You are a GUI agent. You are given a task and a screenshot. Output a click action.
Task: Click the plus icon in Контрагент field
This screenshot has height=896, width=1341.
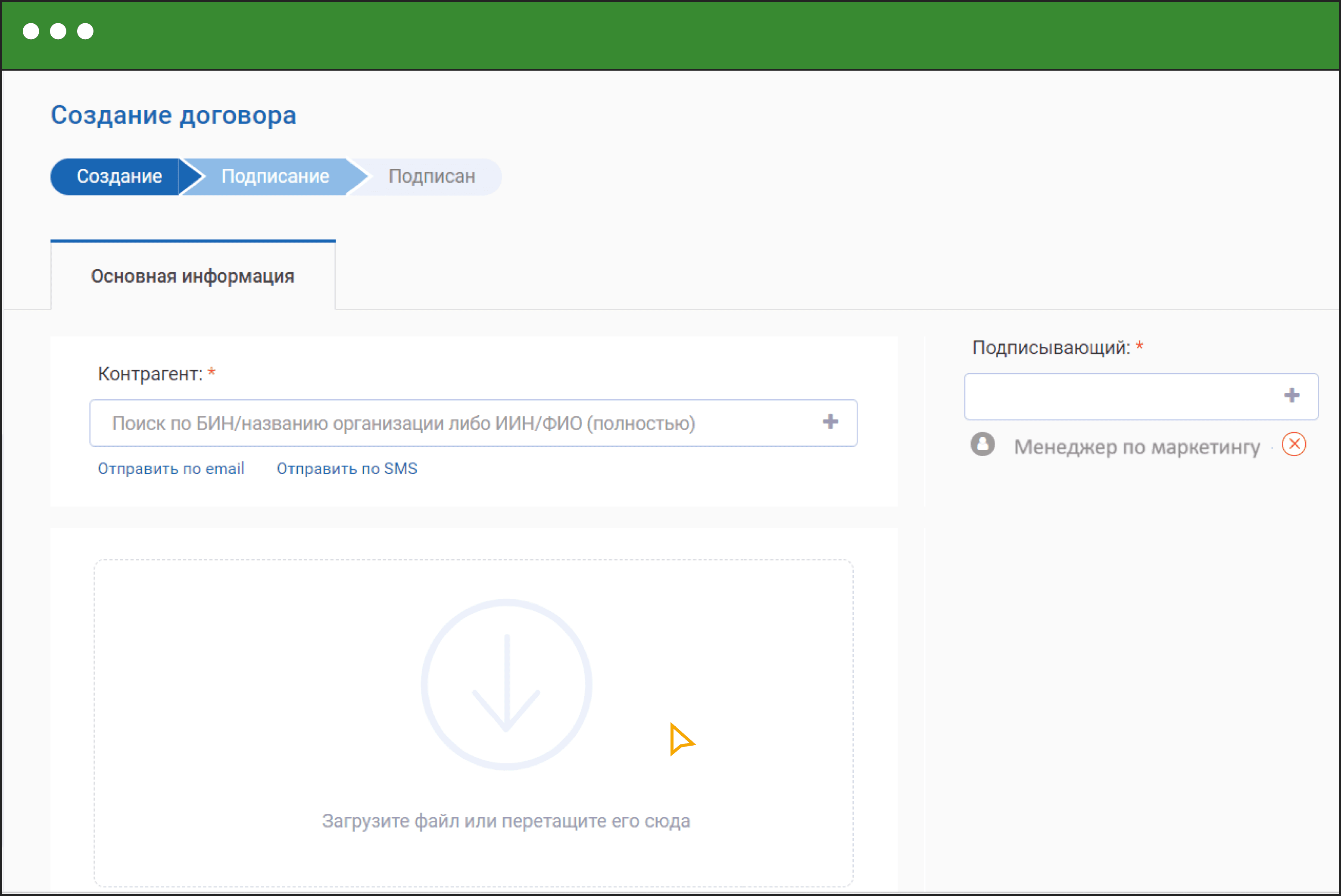[x=830, y=422]
